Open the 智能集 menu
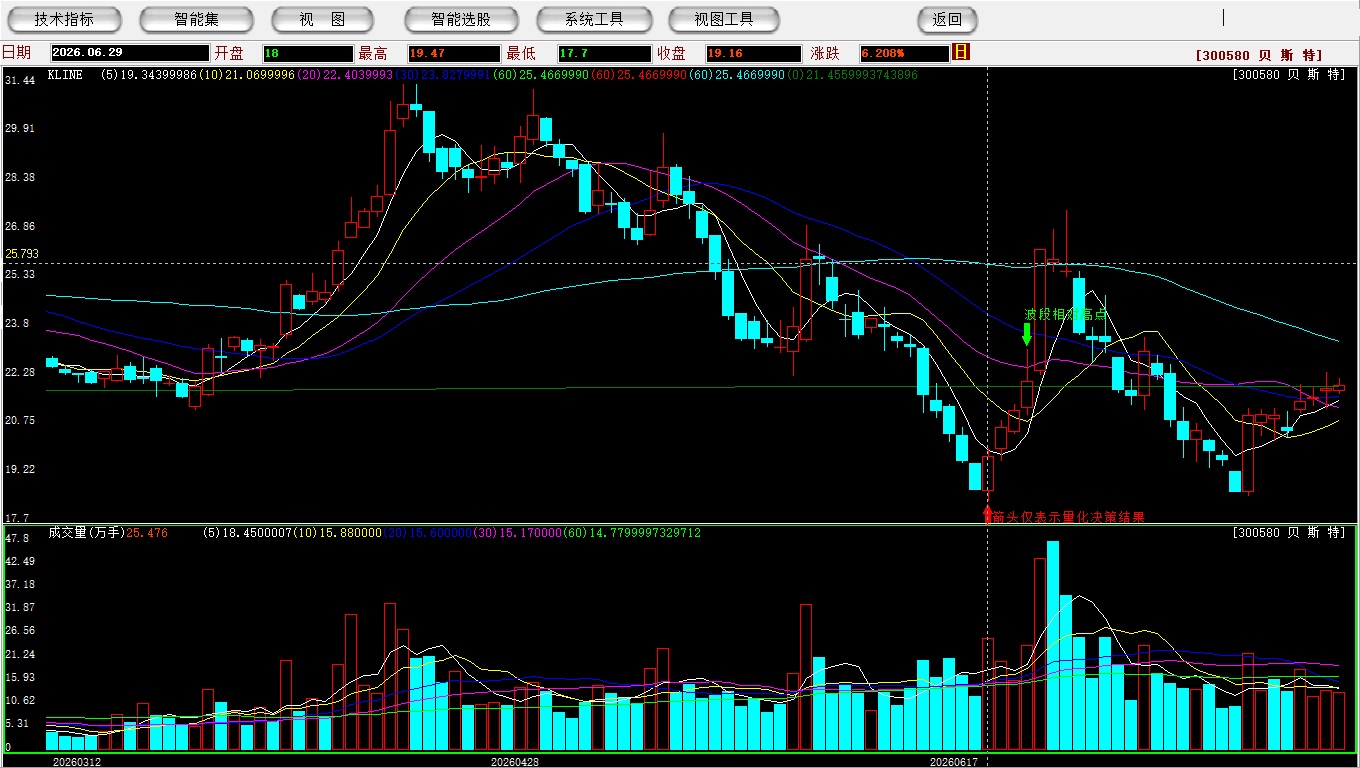This screenshot has width=1360, height=768. pyautogui.click(x=196, y=19)
